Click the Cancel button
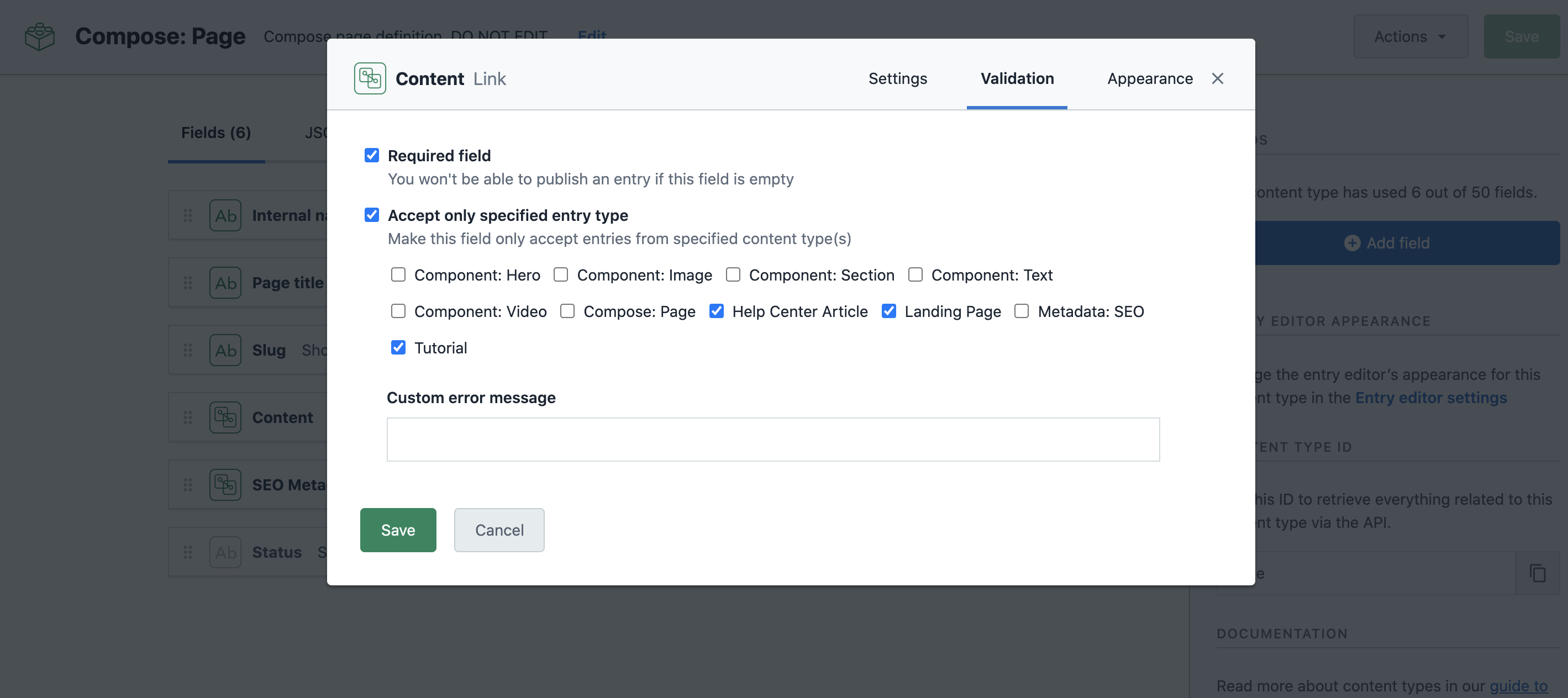1568x698 pixels. coord(498,530)
